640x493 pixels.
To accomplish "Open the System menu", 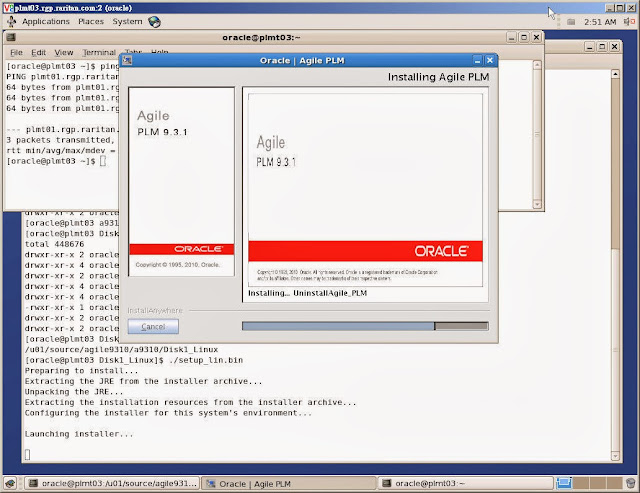I will [127, 21].
